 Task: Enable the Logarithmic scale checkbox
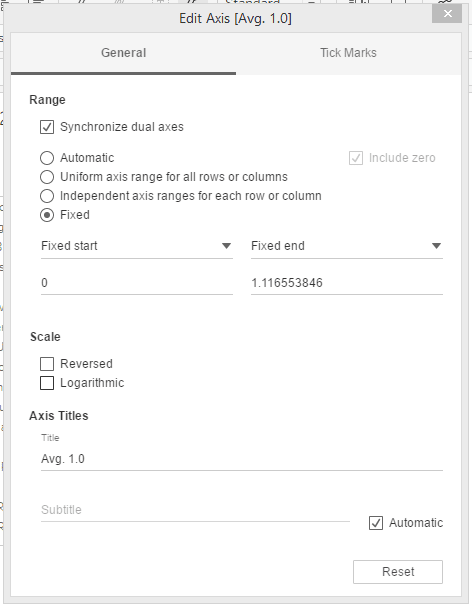47,383
